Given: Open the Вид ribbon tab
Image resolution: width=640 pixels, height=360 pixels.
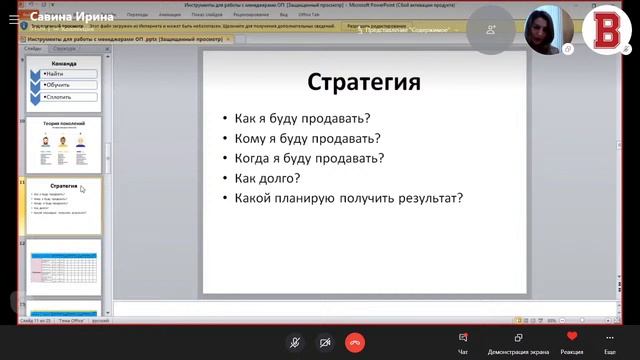Looking at the screenshot, I should click(284, 15).
